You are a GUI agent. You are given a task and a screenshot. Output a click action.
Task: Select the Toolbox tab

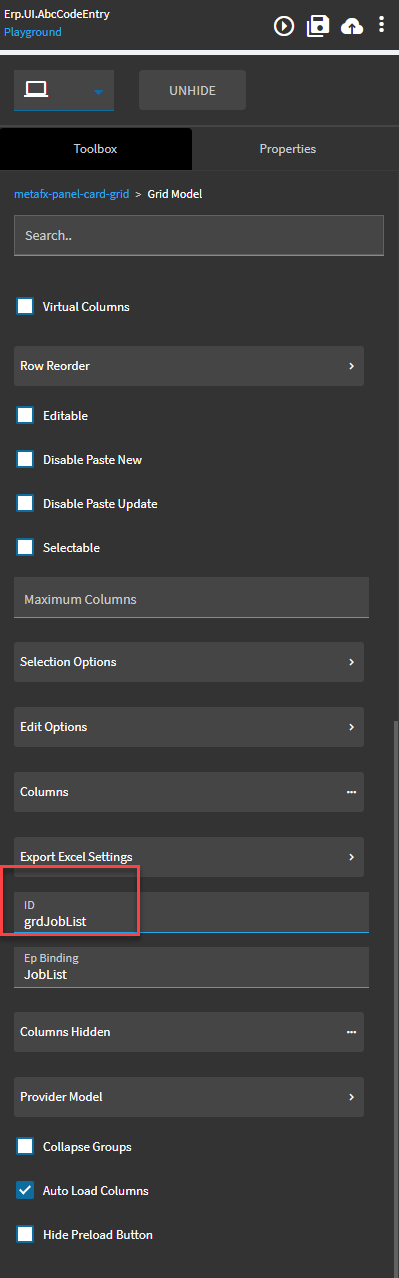pyautogui.click(x=96, y=149)
